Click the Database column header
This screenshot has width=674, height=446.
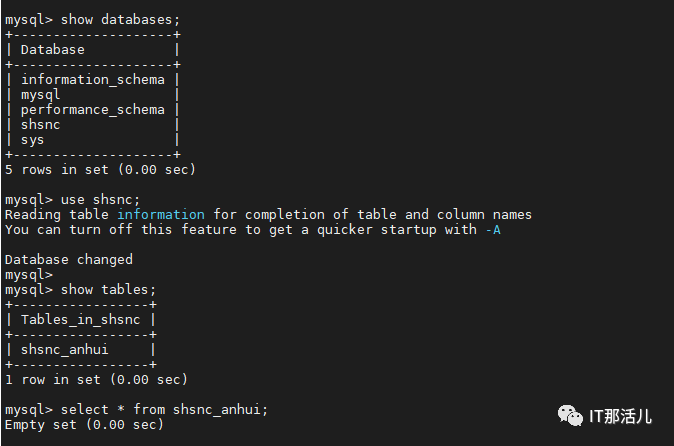[53, 50]
